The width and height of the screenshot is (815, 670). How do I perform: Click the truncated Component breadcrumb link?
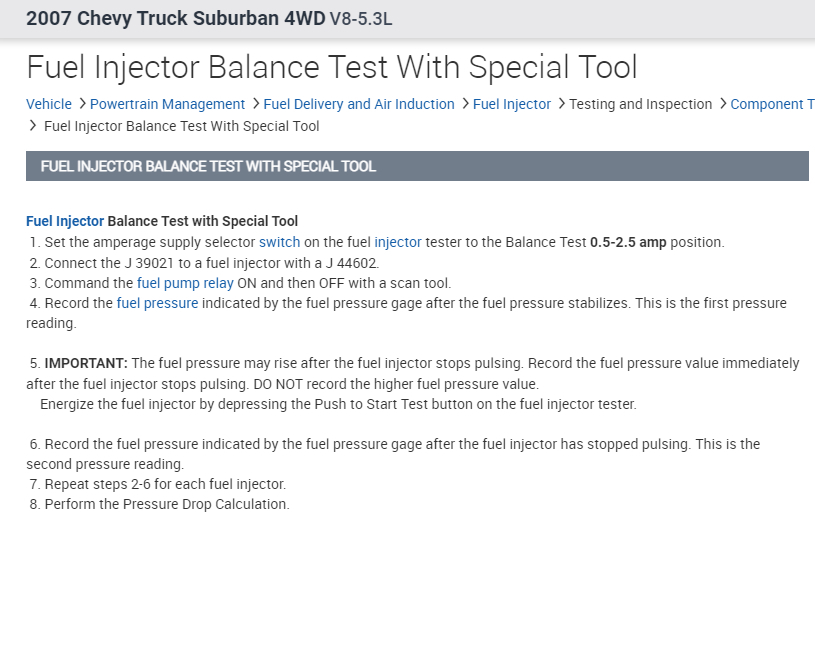[x=772, y=104]
